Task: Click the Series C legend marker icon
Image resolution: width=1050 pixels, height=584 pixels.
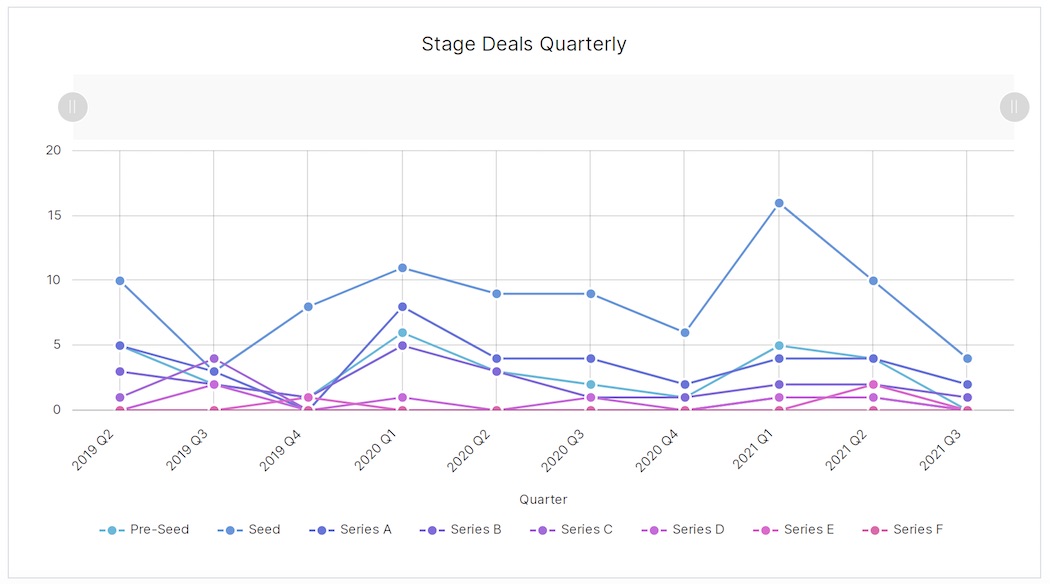Action: coord(543,529)
